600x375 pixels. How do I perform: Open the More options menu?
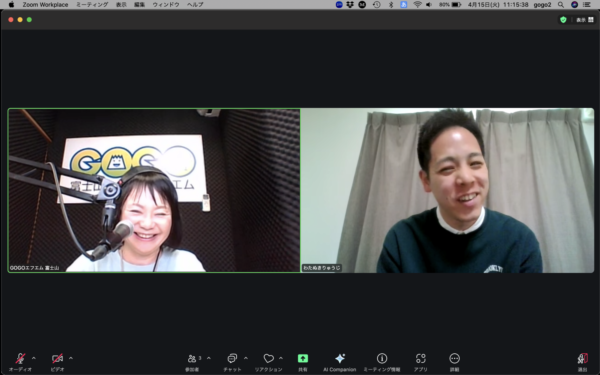click(x=455, y=362)
